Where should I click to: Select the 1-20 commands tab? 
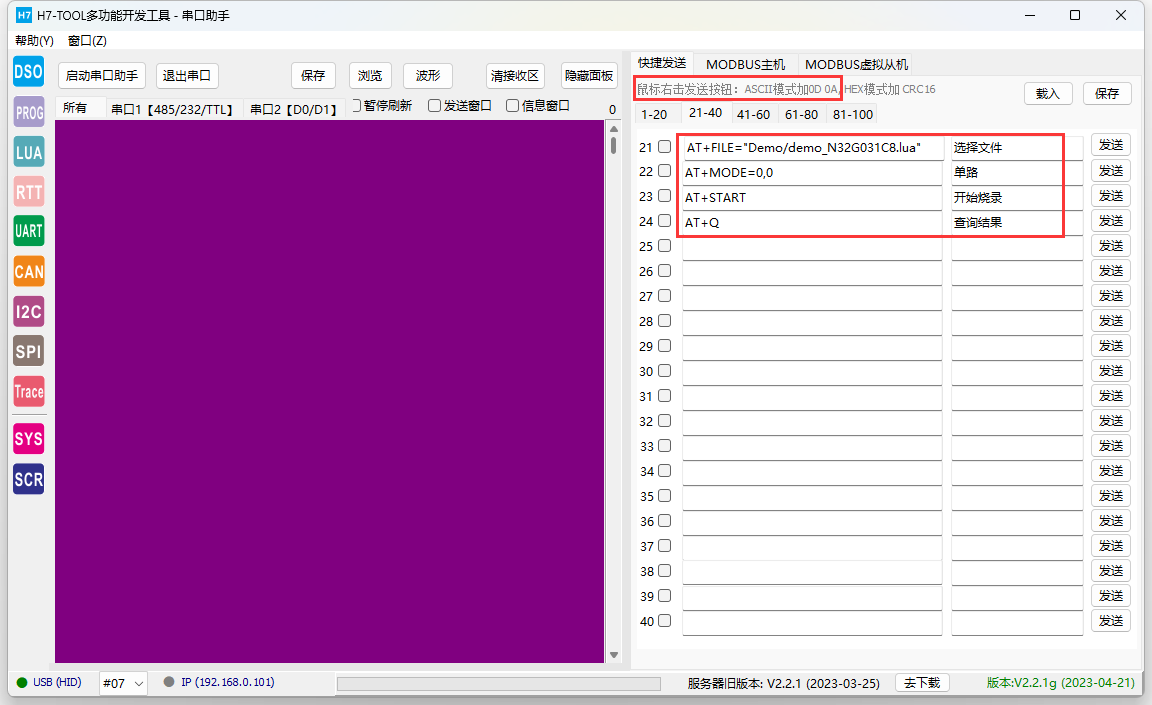(654, 115)
